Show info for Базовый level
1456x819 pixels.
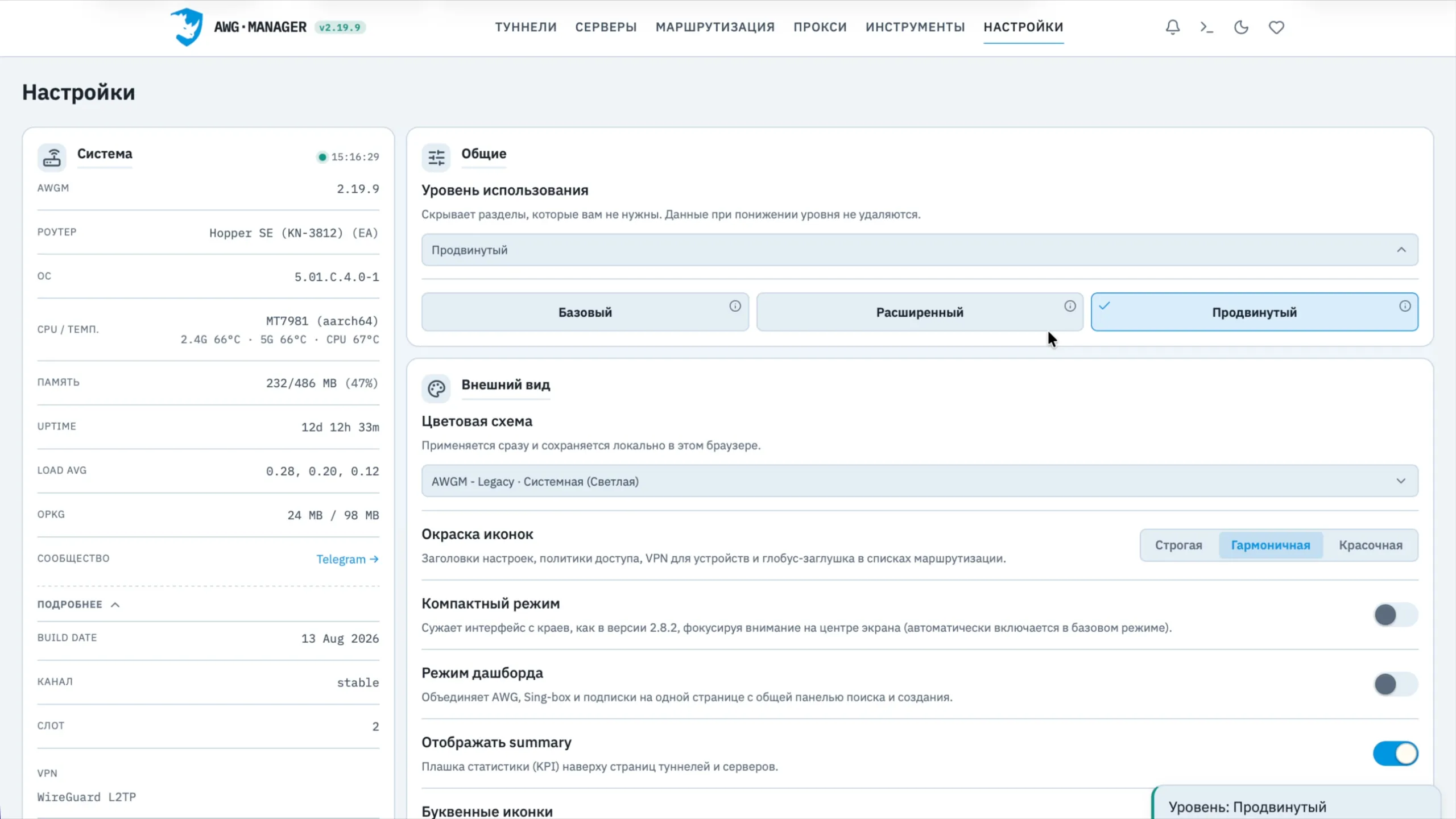pos(735,306)
